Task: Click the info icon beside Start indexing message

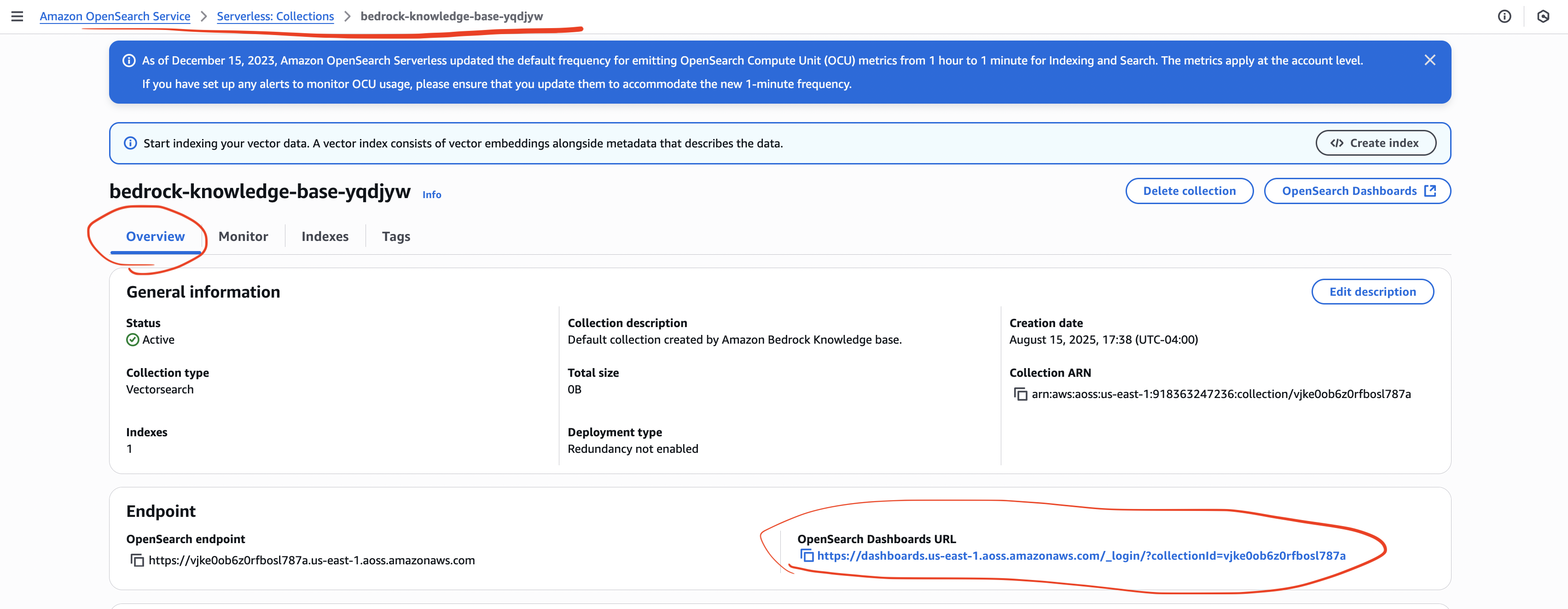Action: pos(130,143)
